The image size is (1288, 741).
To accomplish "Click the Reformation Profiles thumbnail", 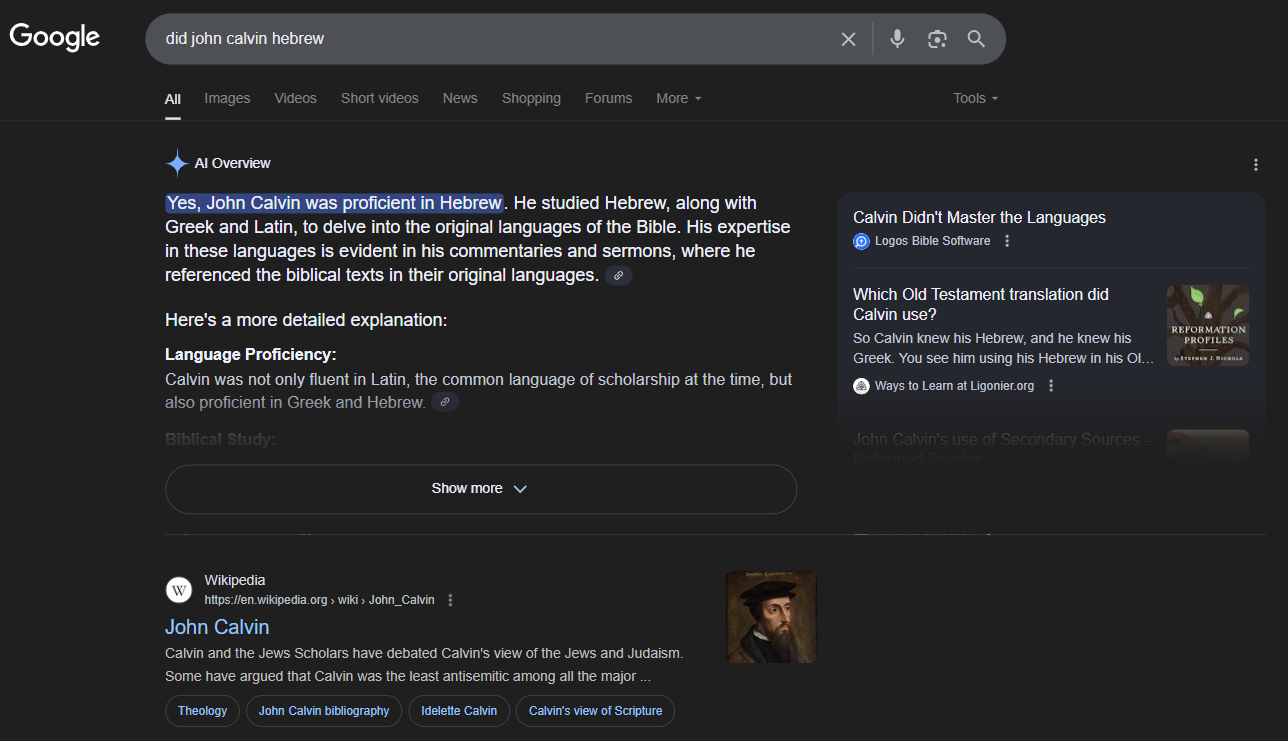I will (x=1208, y=325).
